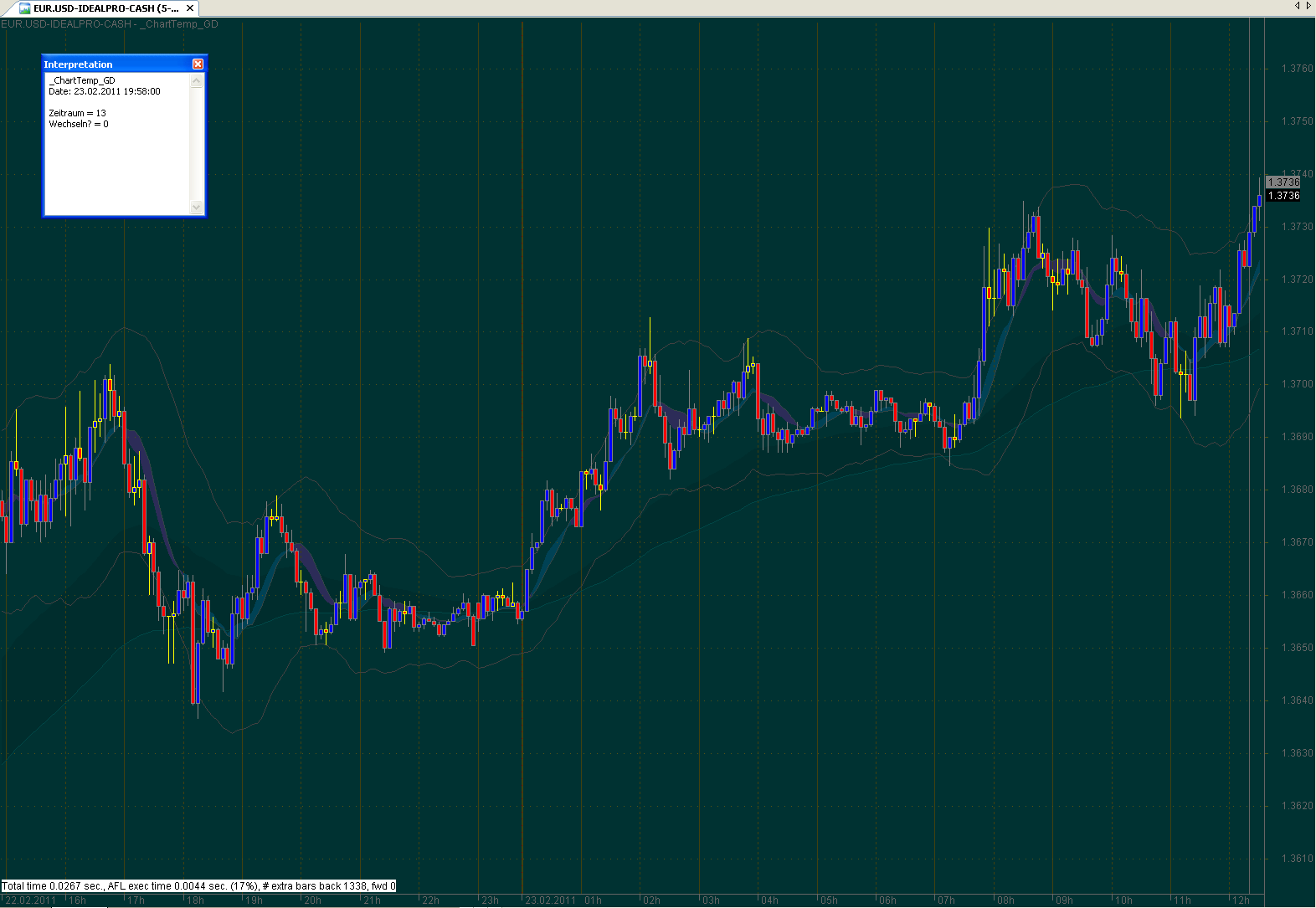
Task: Click the 17h label on the time axis
Action: [x=136, y=900]
